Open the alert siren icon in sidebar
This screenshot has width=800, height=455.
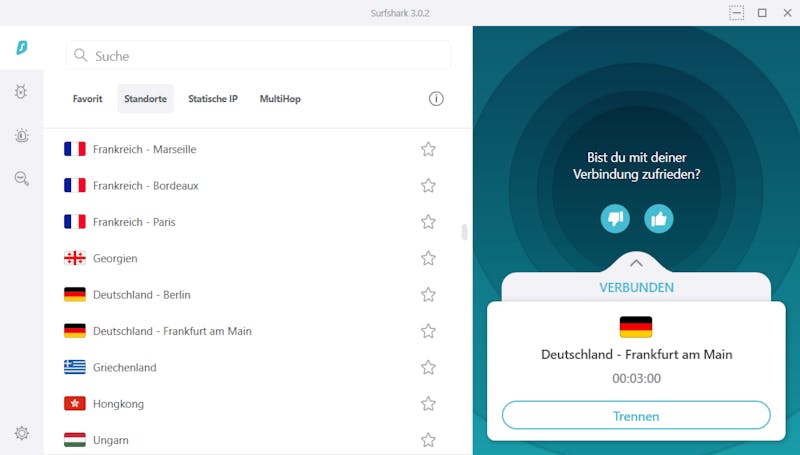21,135
